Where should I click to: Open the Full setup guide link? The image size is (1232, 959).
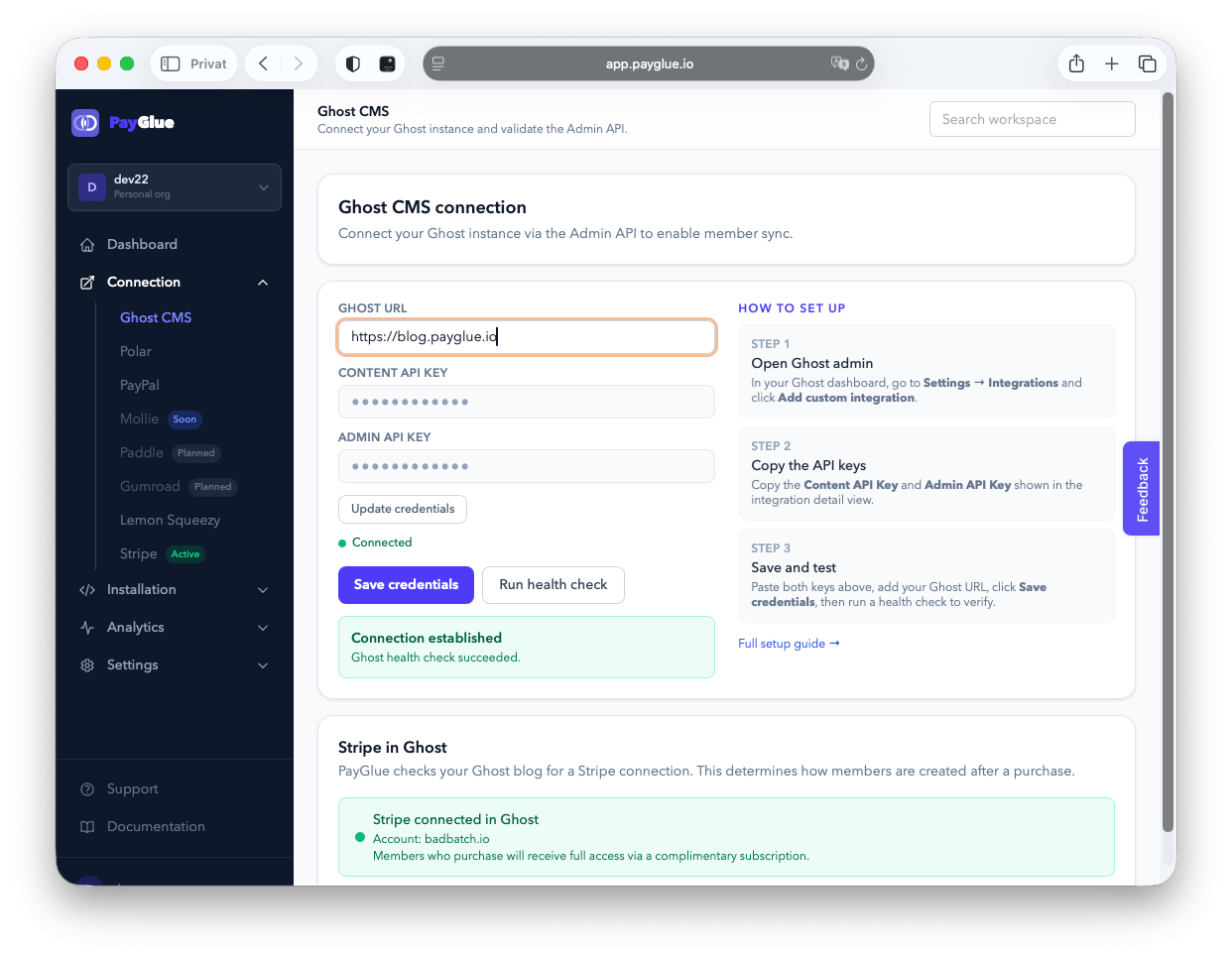[790, 644]
